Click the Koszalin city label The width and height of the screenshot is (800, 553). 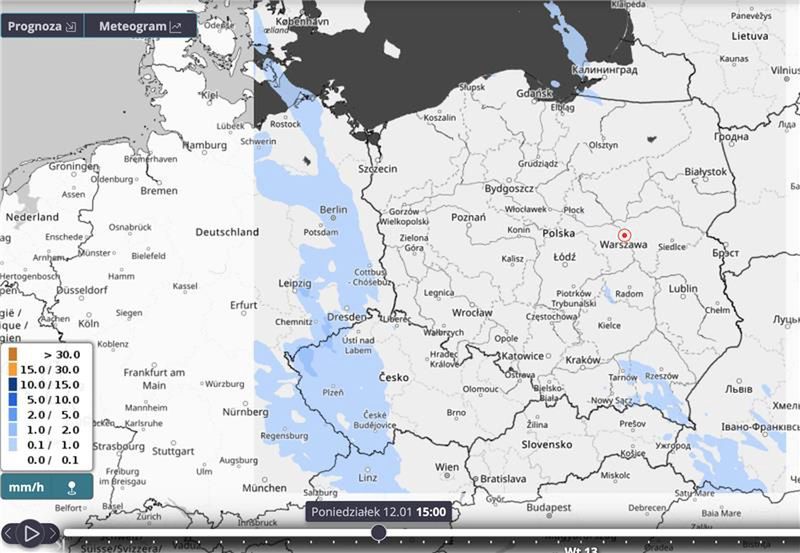pyautogui.click(x=440, y=118)
